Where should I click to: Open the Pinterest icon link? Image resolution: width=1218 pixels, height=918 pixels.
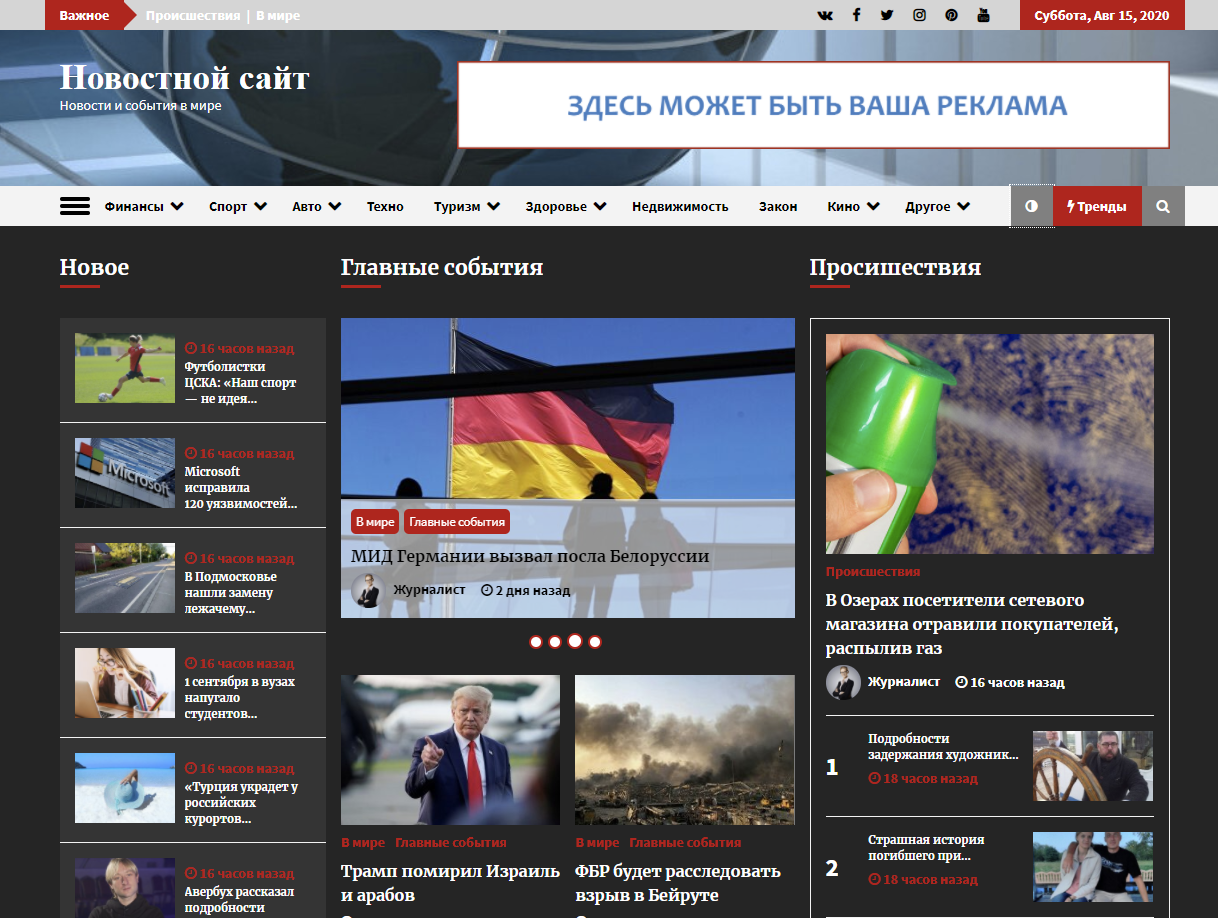[x=951, y=15]
